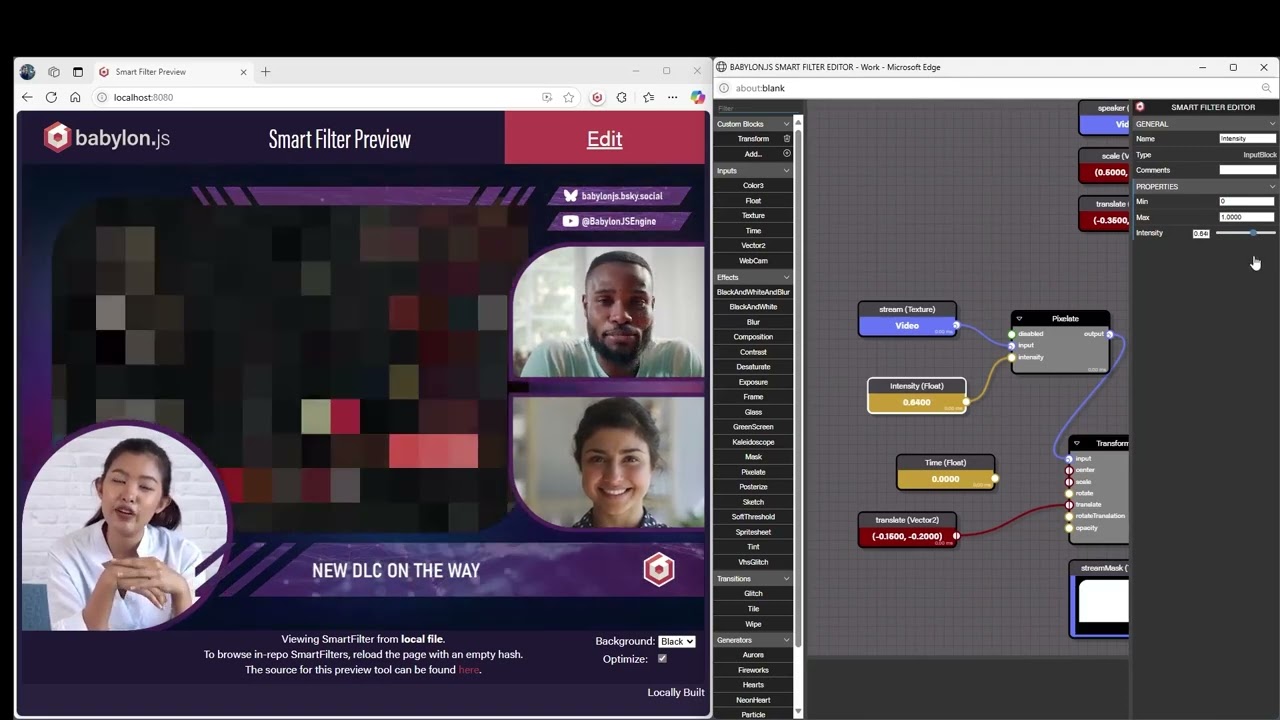Select the stream (Texture) node header
1280x720 pixels.
point(907,309)
